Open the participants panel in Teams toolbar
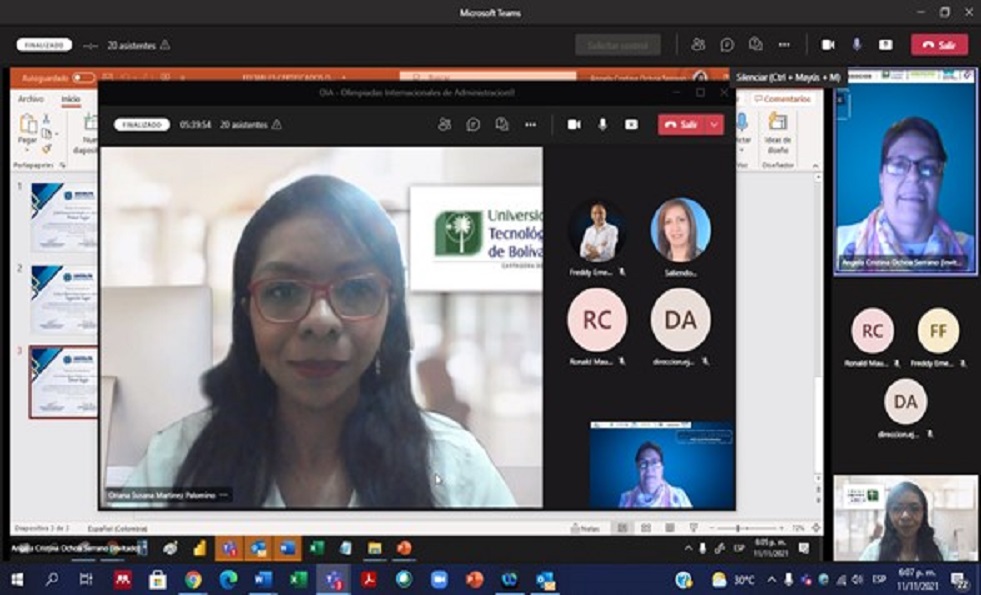This screenshot has width=981, height=595. [698, 45]
